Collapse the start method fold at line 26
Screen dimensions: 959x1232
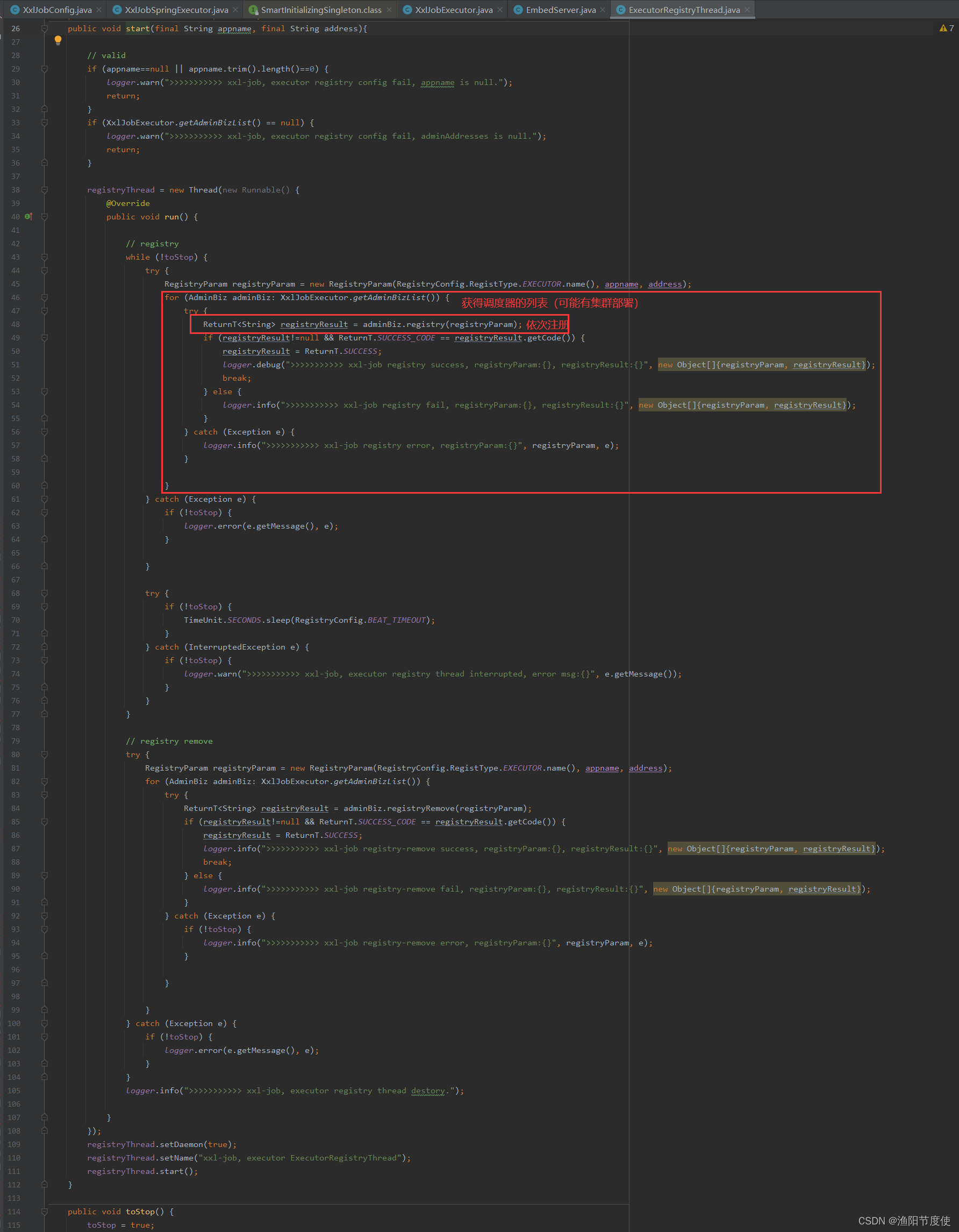click(x=45, y=28)
